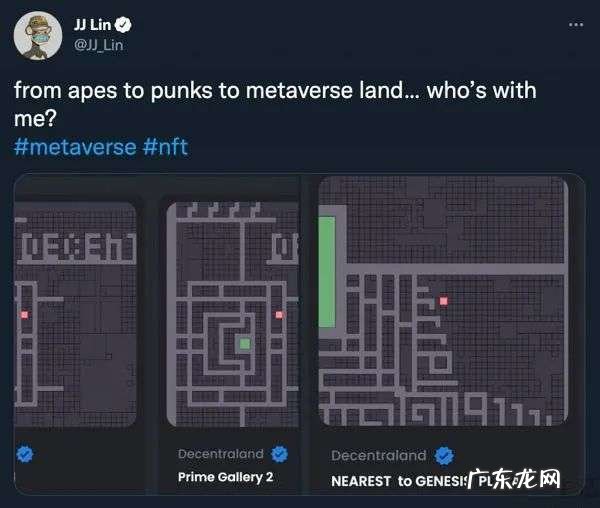600x508 pixels.
Task: Open the @JJ_Lin handle link
Action: (x=98, y=45)
